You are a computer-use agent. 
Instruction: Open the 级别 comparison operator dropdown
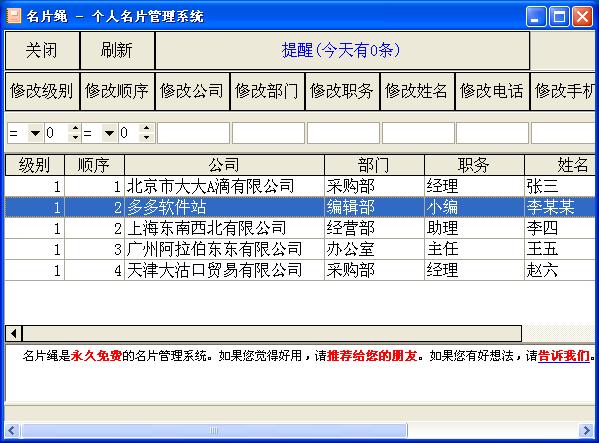[36, 133]
